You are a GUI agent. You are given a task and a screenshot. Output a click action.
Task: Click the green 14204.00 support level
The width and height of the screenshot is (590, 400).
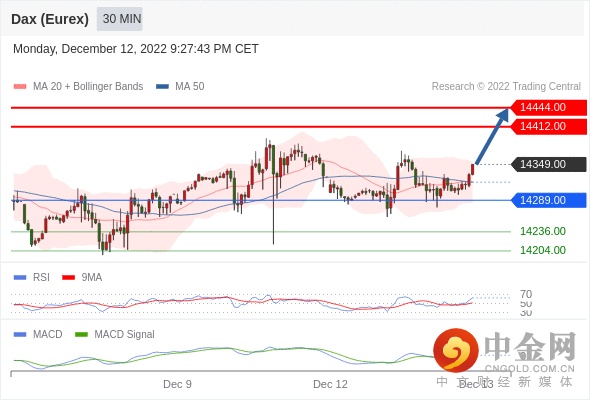click(x=543, y=250)
